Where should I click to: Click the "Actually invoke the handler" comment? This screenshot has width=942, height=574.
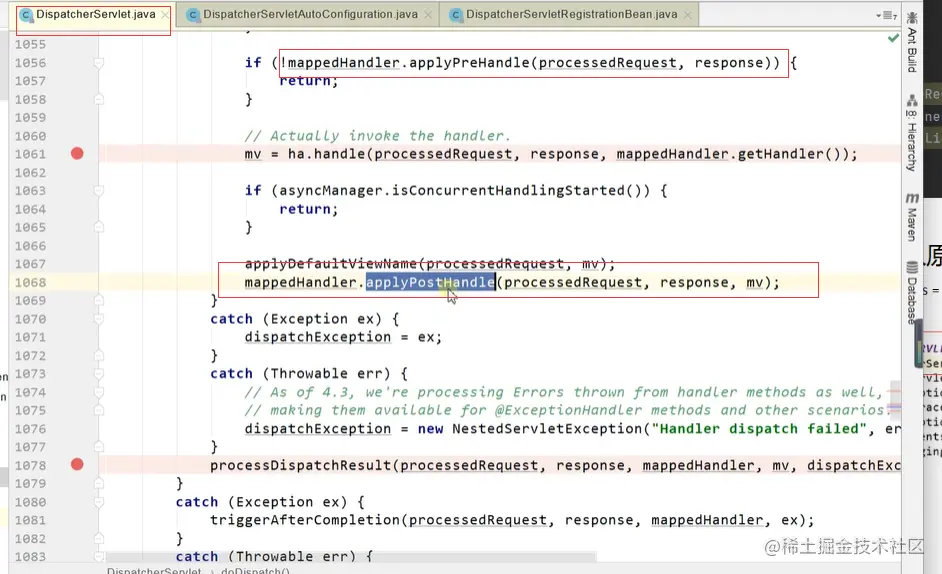pos(377,136)
